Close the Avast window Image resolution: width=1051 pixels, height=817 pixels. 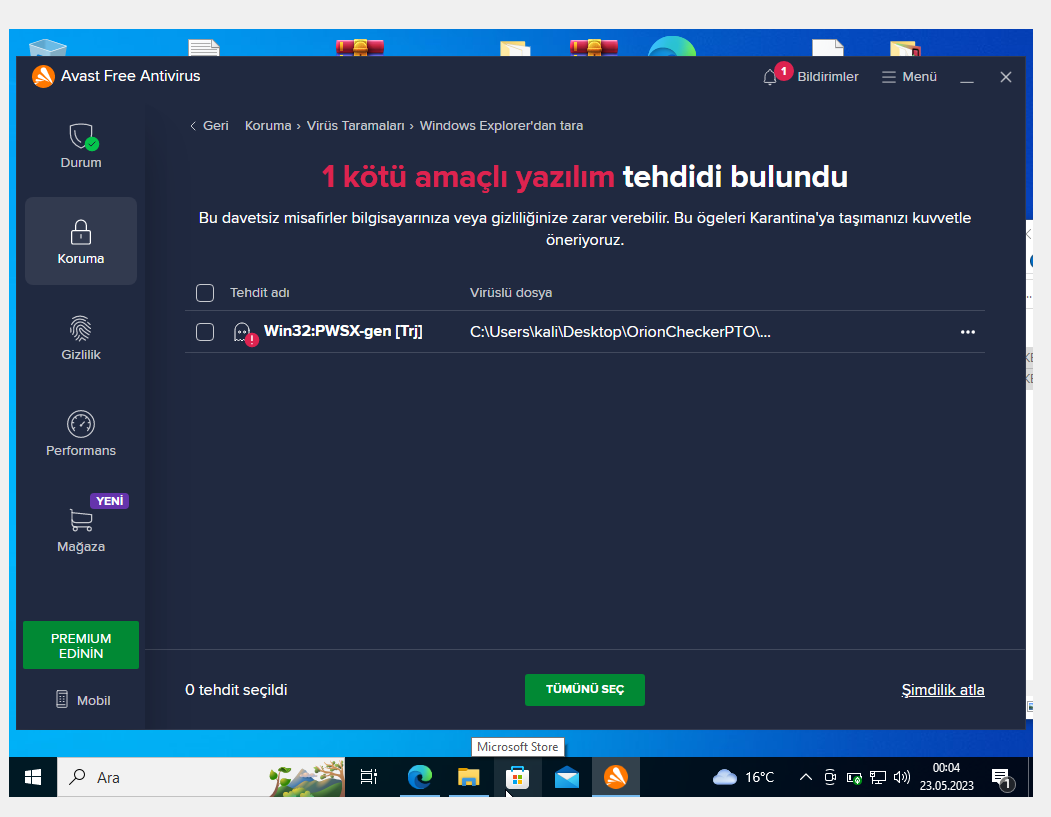click(x=1005, y=77)
